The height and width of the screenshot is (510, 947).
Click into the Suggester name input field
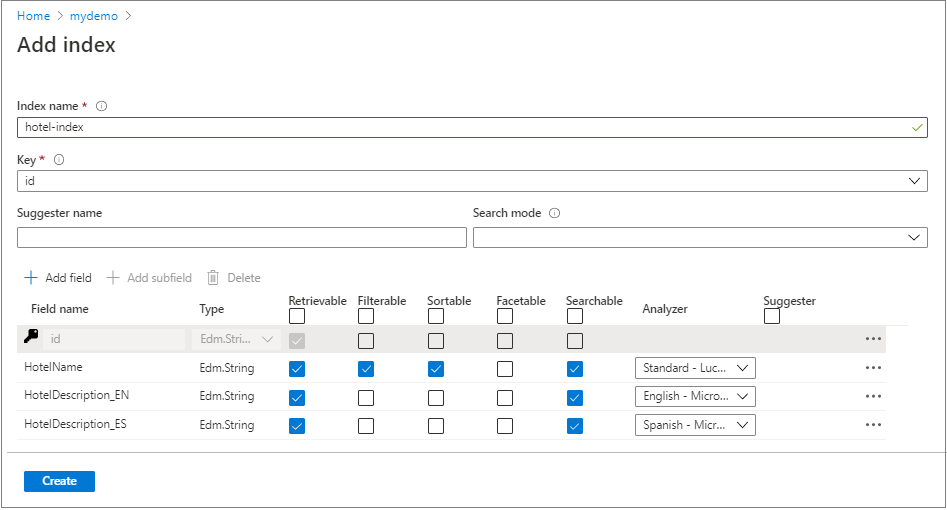[x=242, y=238]
